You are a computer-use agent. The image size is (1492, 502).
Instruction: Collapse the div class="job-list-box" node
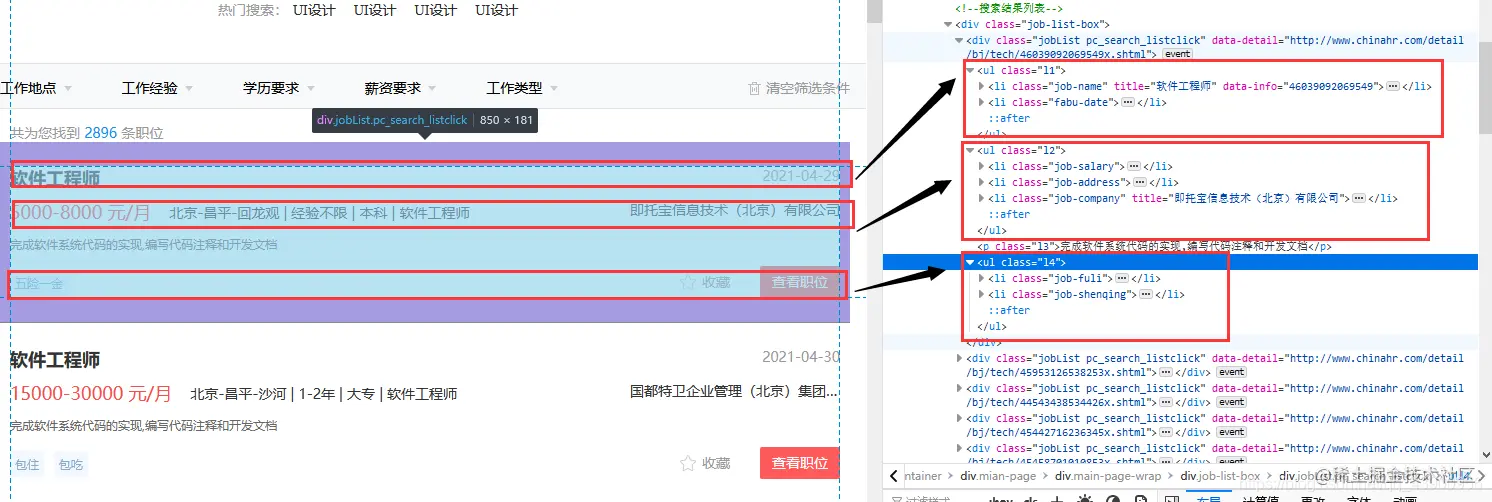pyautogui.click(x=947, y=24)
